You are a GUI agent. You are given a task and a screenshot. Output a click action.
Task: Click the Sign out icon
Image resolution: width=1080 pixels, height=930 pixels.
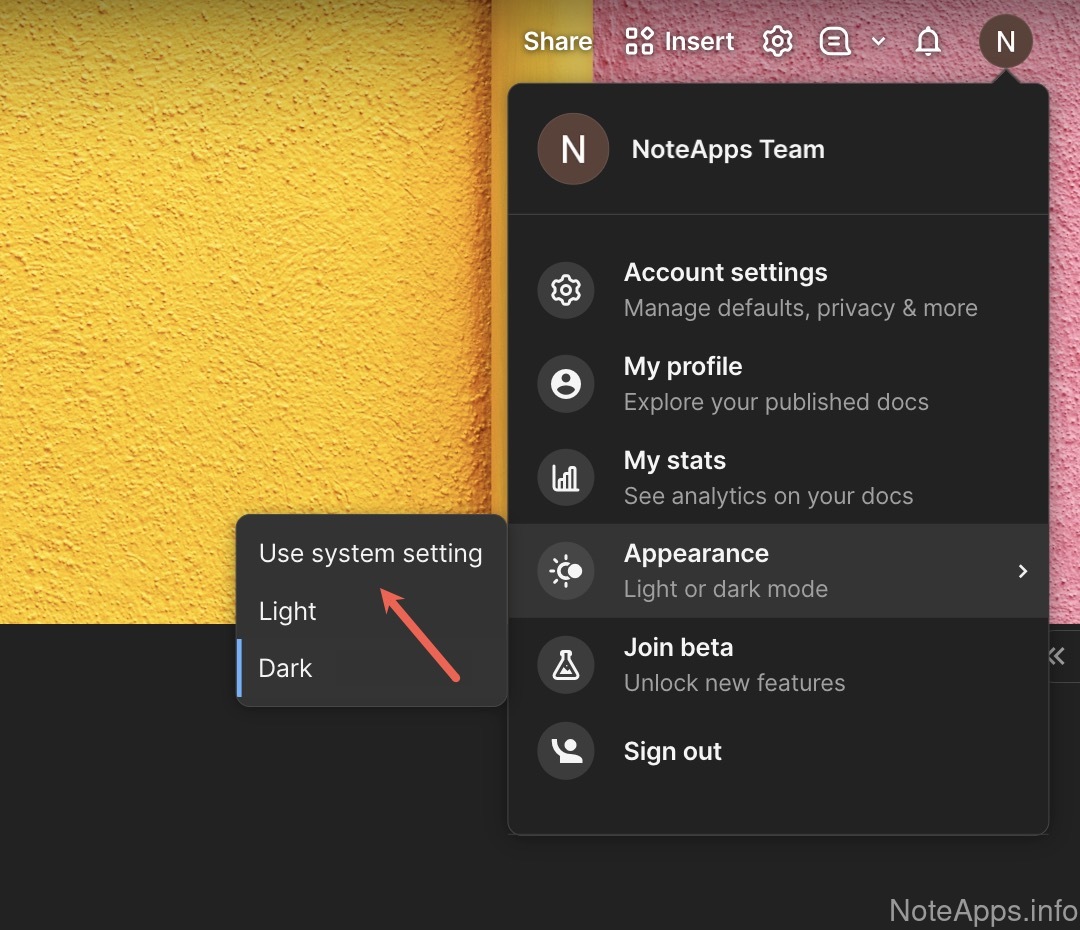point(566,751)
